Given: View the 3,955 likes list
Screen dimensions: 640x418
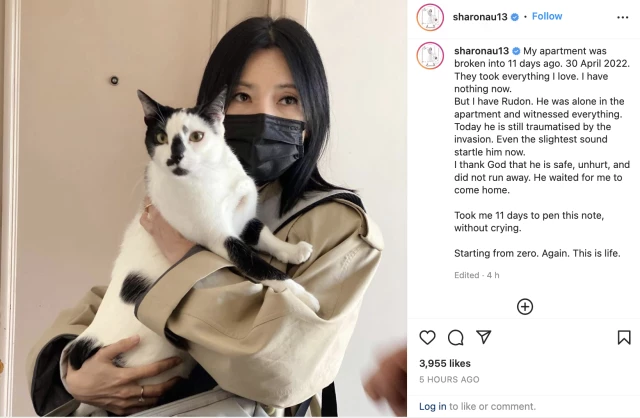Looking at the screenshot, I should point(445,363).
